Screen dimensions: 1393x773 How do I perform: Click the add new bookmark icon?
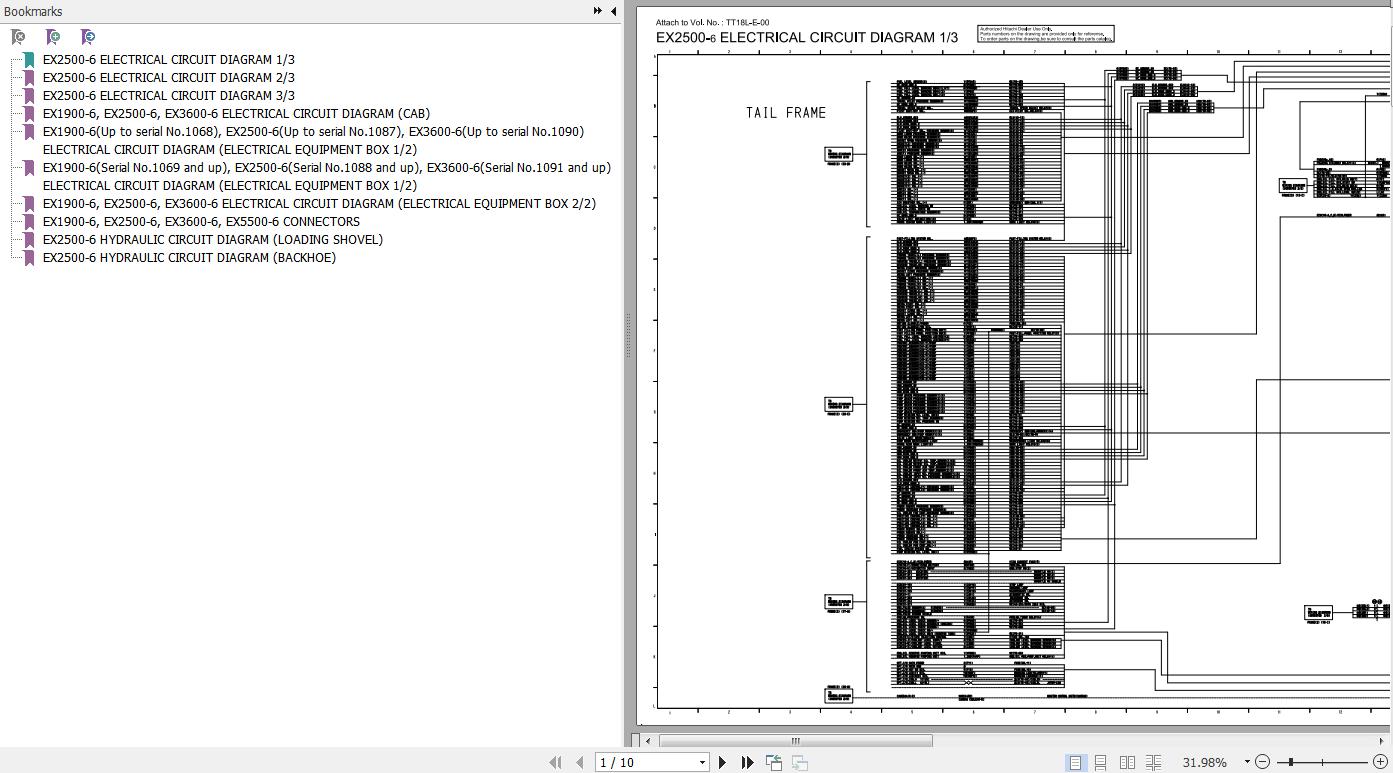pyautogui.click(x=53, y=37)
